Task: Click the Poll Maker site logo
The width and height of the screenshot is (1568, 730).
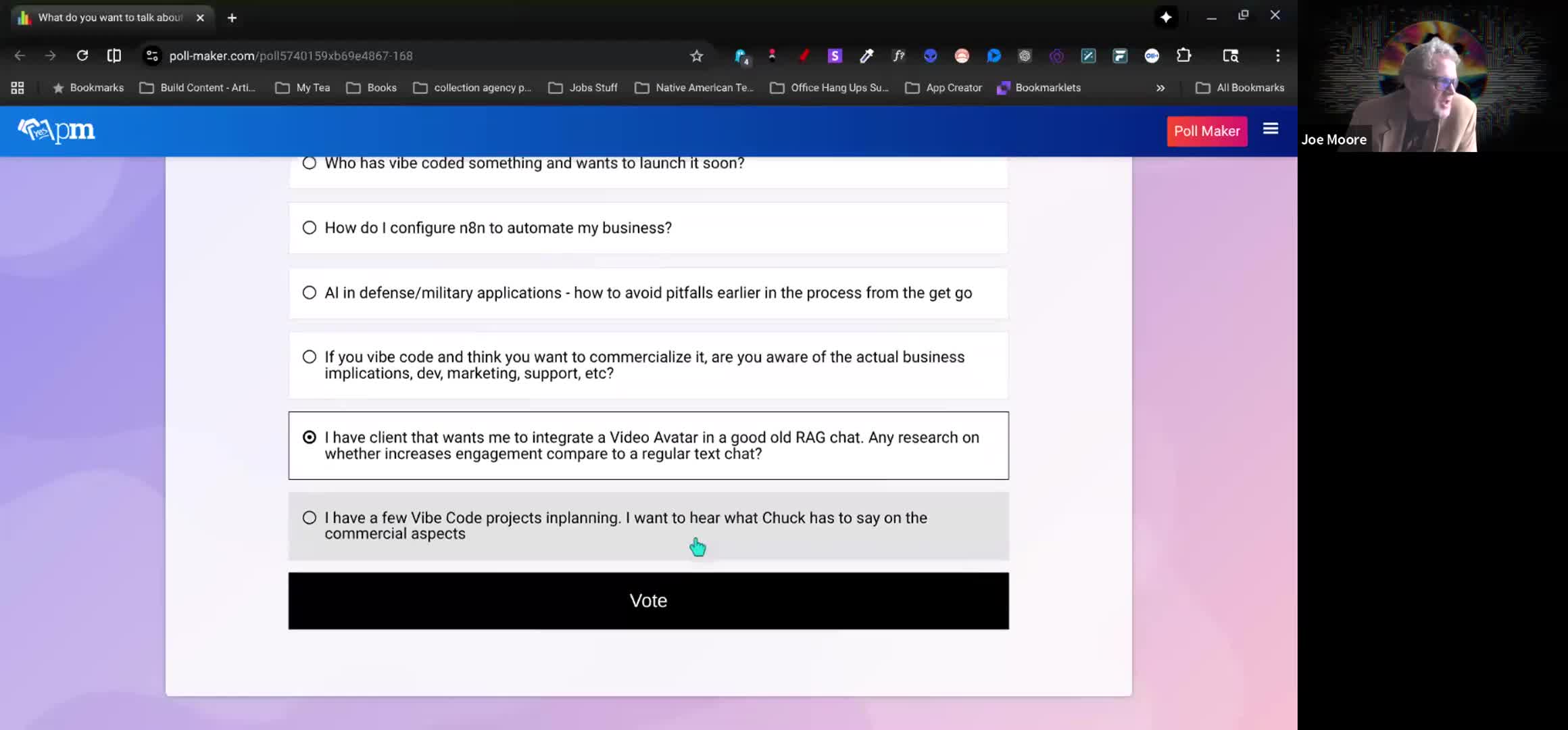Action: (x=56, y=130)
